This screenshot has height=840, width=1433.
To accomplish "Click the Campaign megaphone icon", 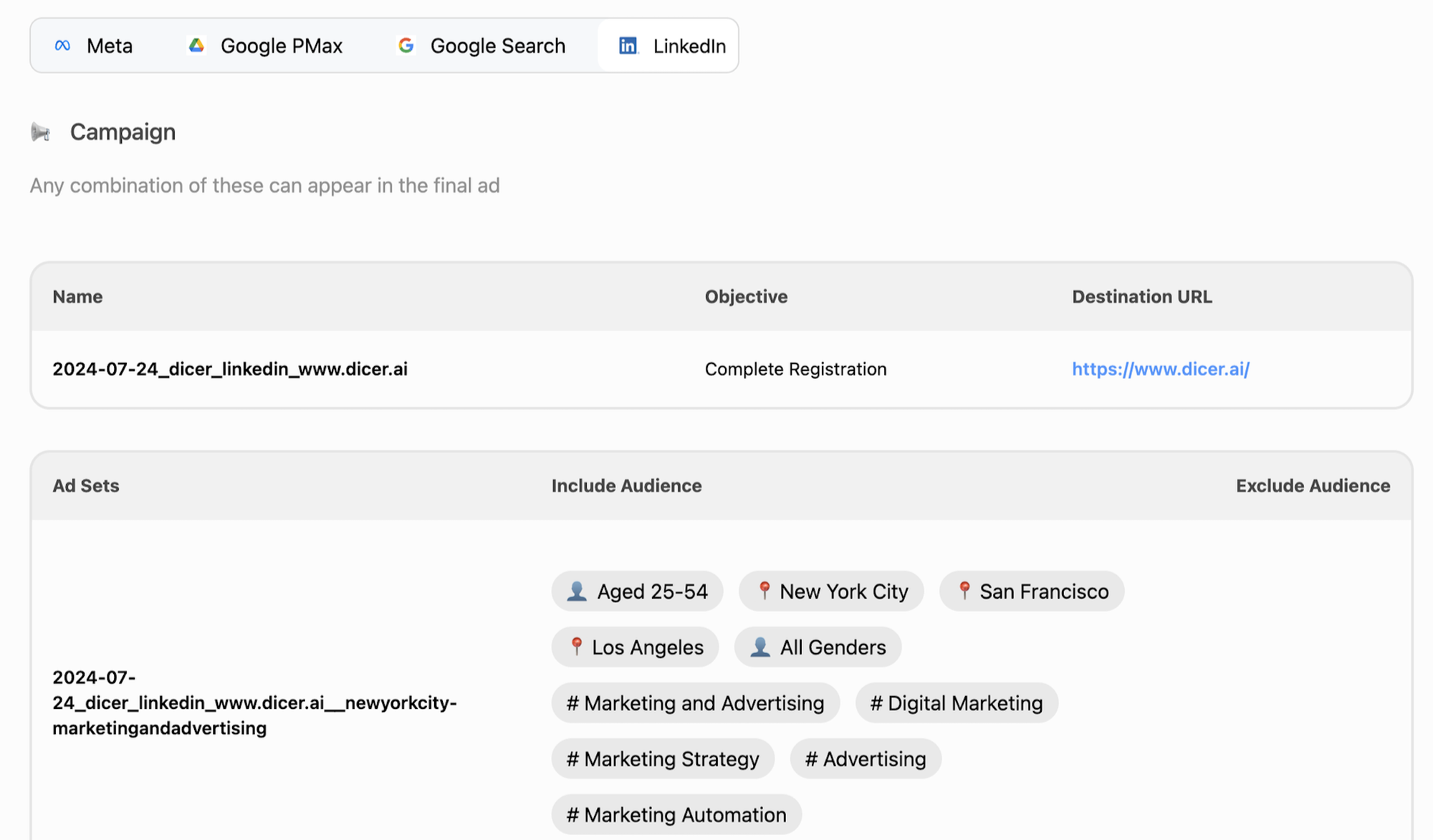I will (x=41, y=132).
